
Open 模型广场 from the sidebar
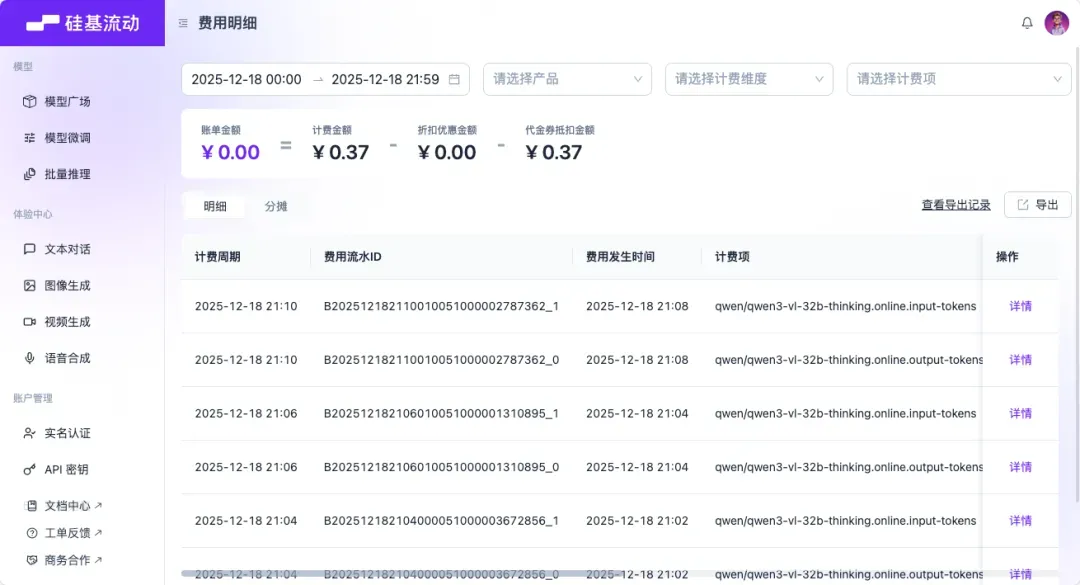pyautogui.click(x=67, y=102)
